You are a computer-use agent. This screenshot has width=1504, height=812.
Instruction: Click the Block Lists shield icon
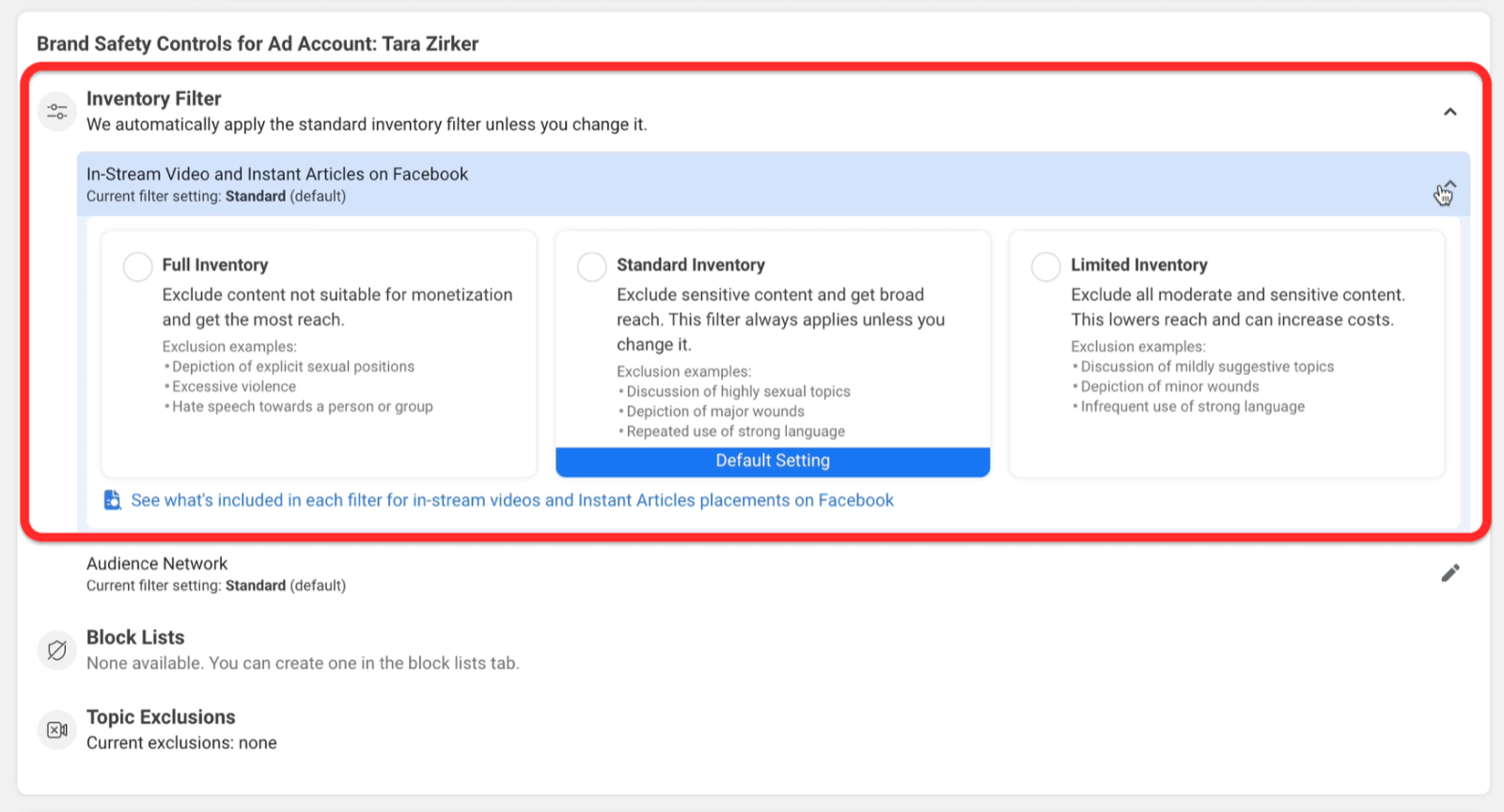coord(57,650)
